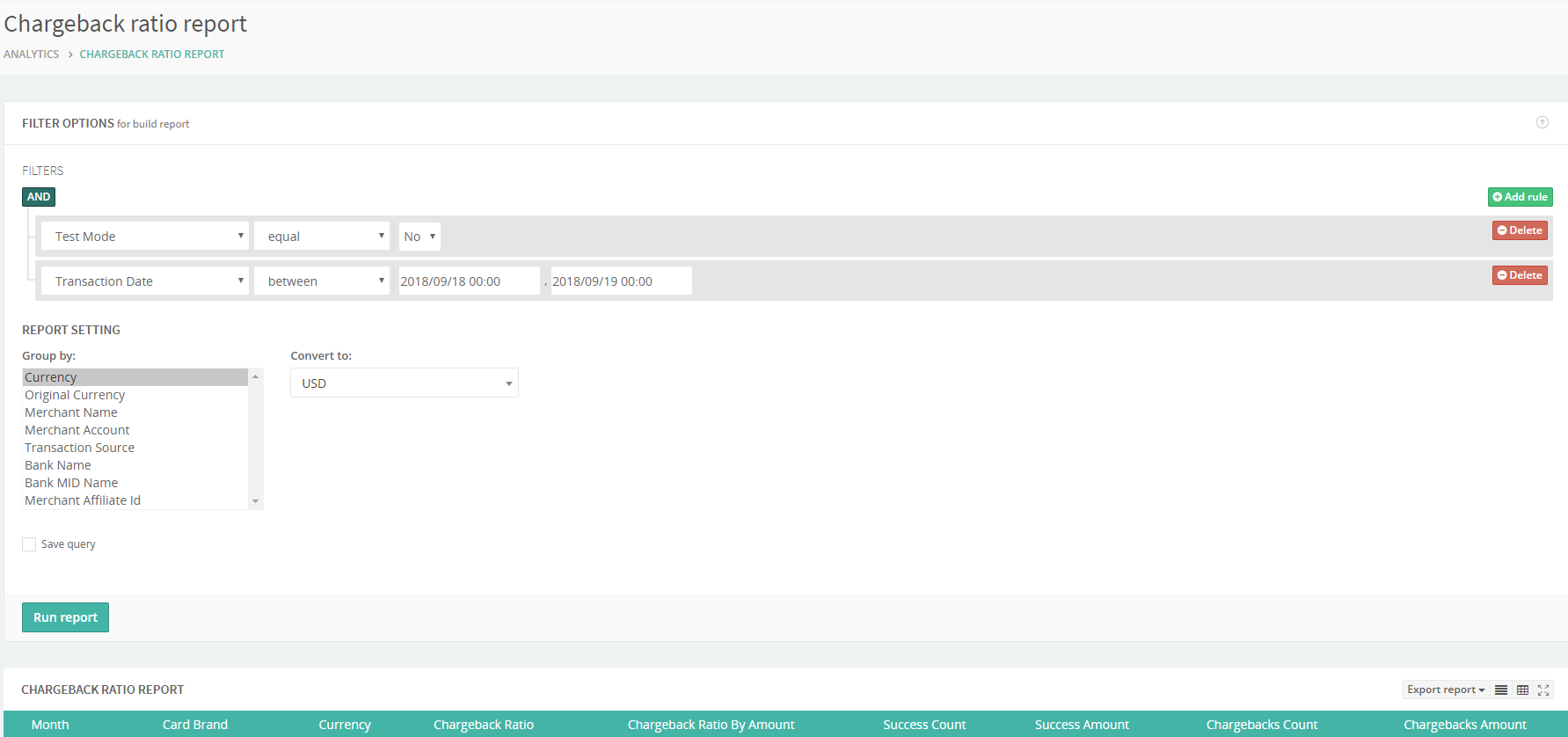
Task: Open the No value dropdown
Action: point(419,236)
